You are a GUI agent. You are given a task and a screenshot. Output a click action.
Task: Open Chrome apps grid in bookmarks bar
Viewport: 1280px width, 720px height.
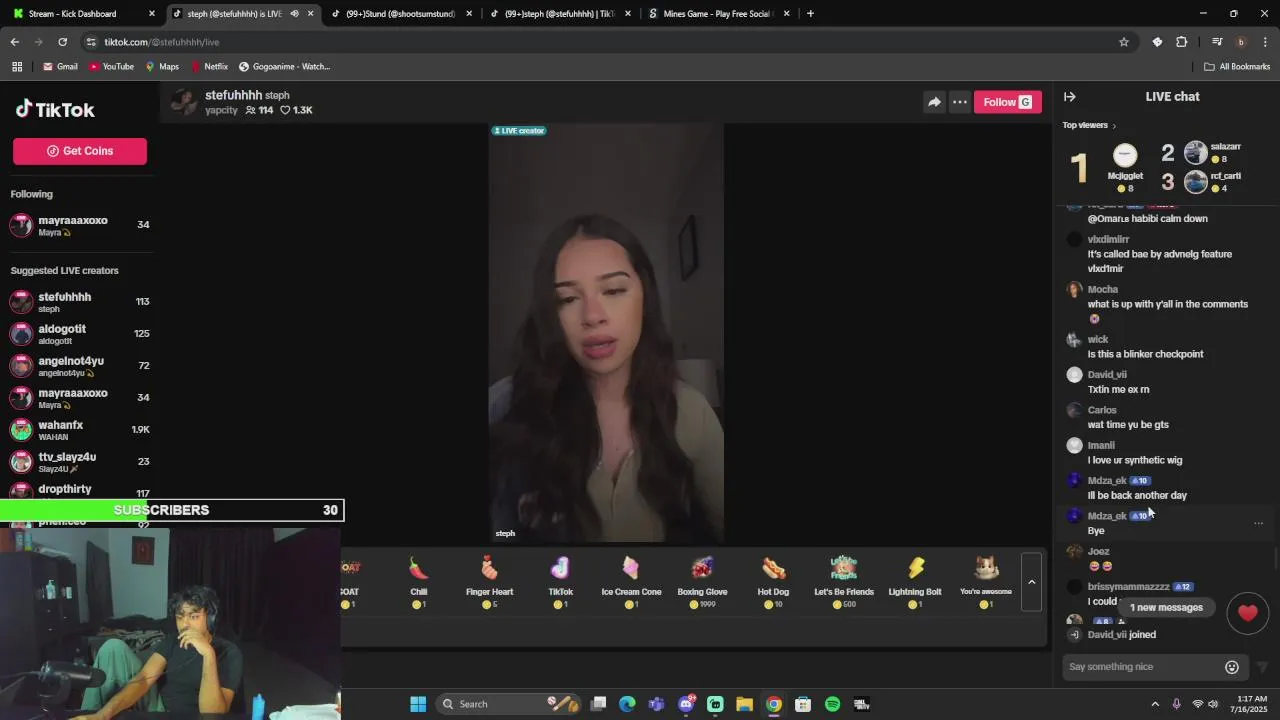coord(17,67)
